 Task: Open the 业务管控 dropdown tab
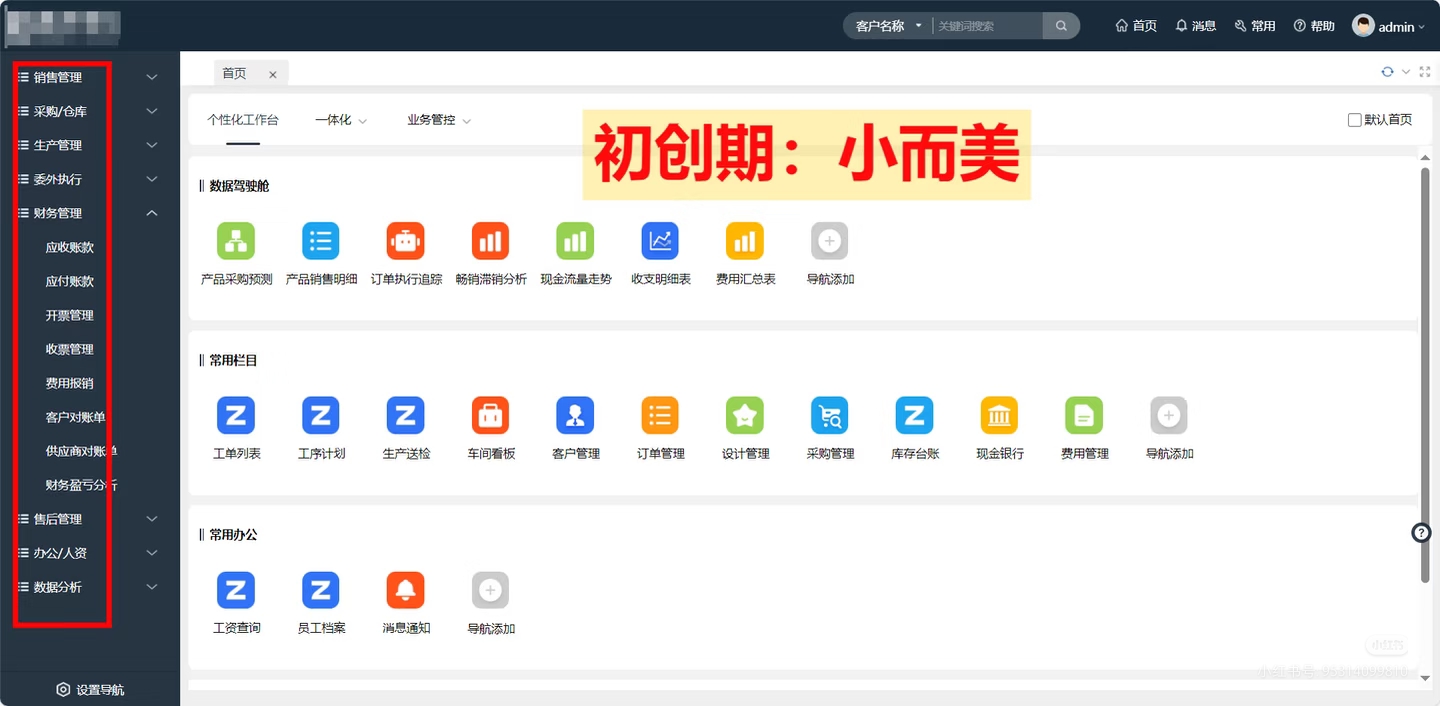click(439, 120)
